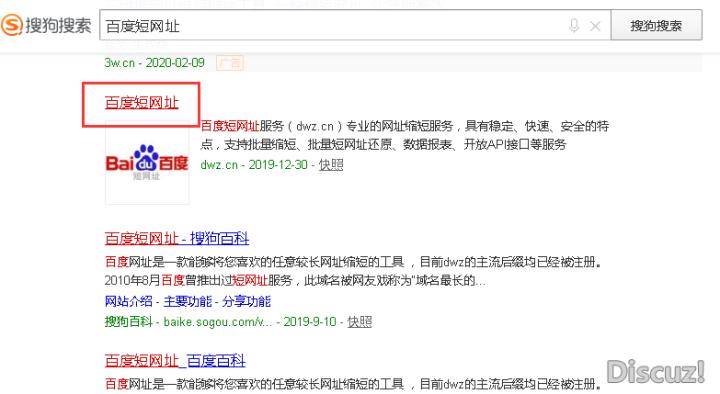Jump to 网站介绍 section link

(129, 301)
